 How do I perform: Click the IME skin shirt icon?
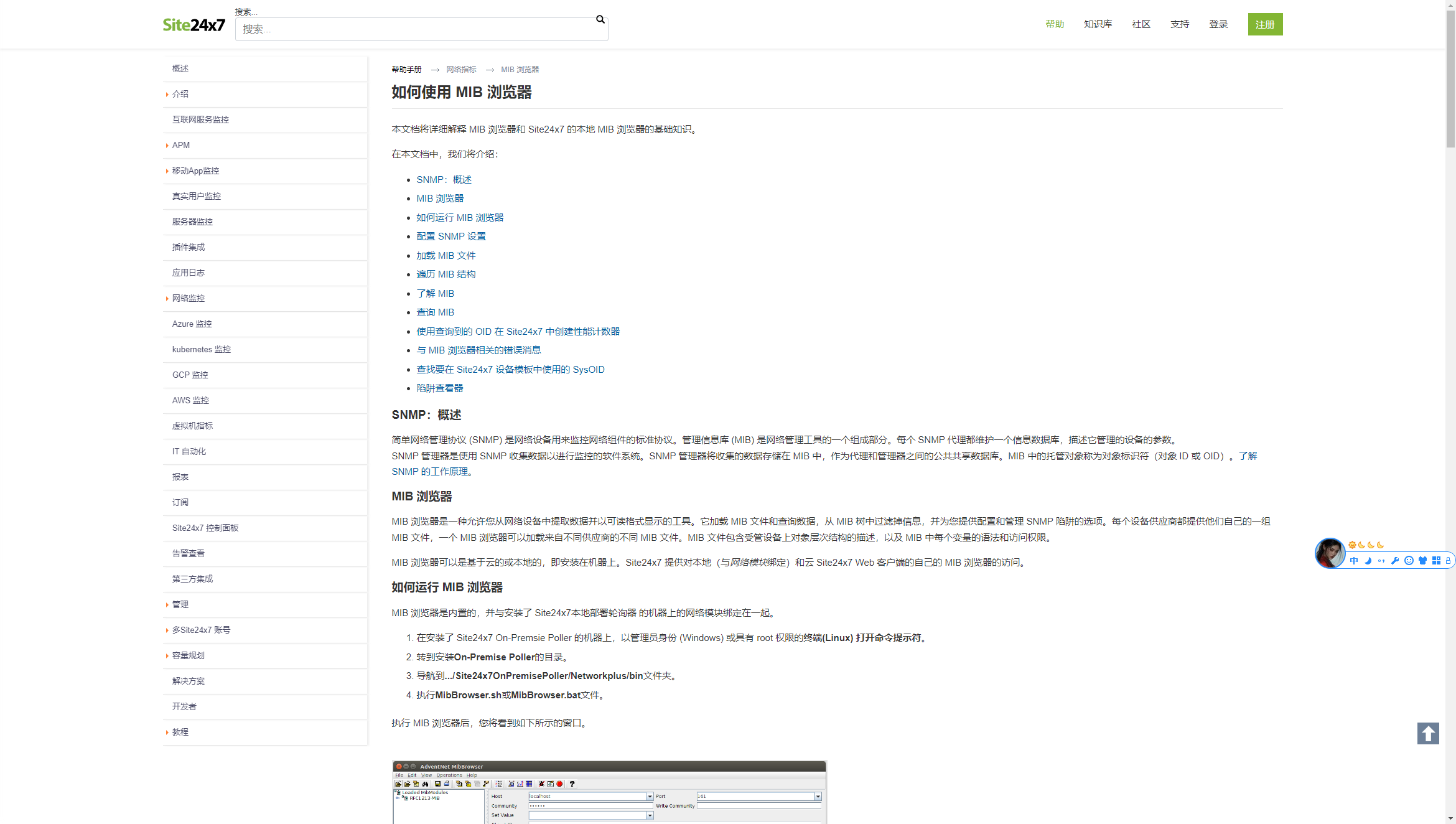point(1422,561)
